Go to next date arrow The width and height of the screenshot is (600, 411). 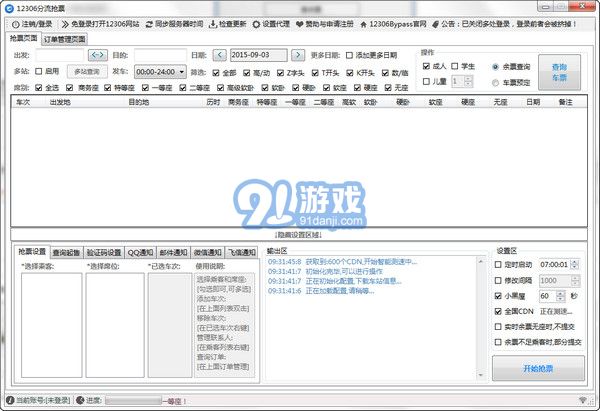pos(298,55)
